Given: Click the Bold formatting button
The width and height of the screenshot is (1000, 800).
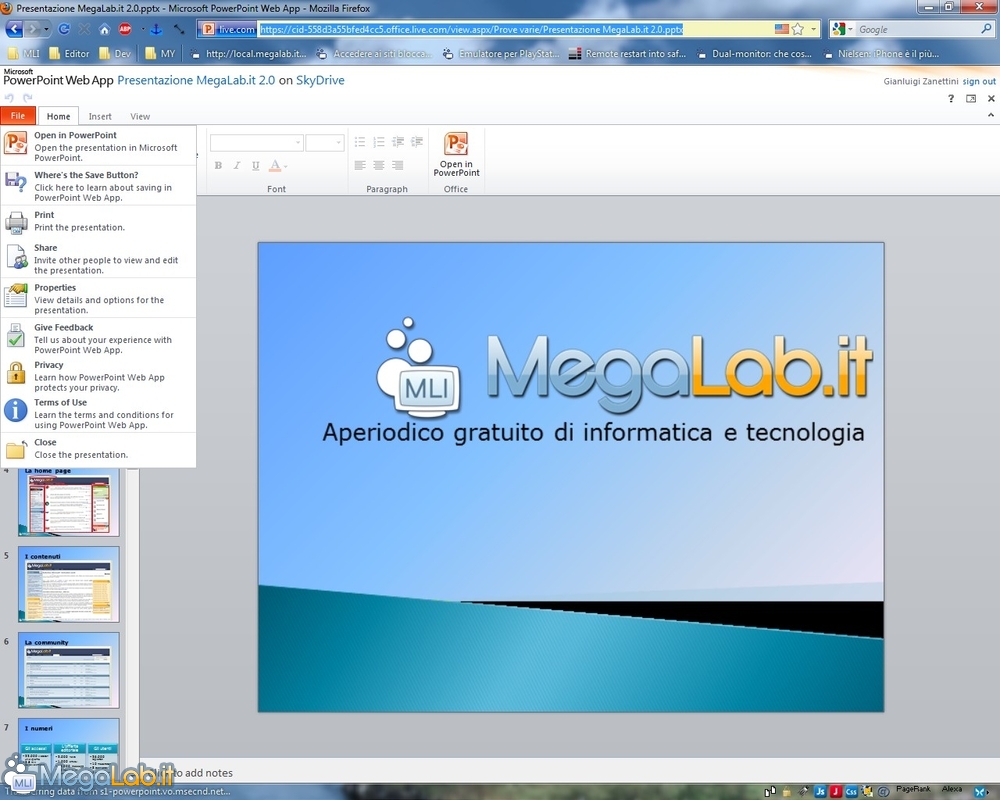Looking at the screenshot, I should click(x=218, y=166).
